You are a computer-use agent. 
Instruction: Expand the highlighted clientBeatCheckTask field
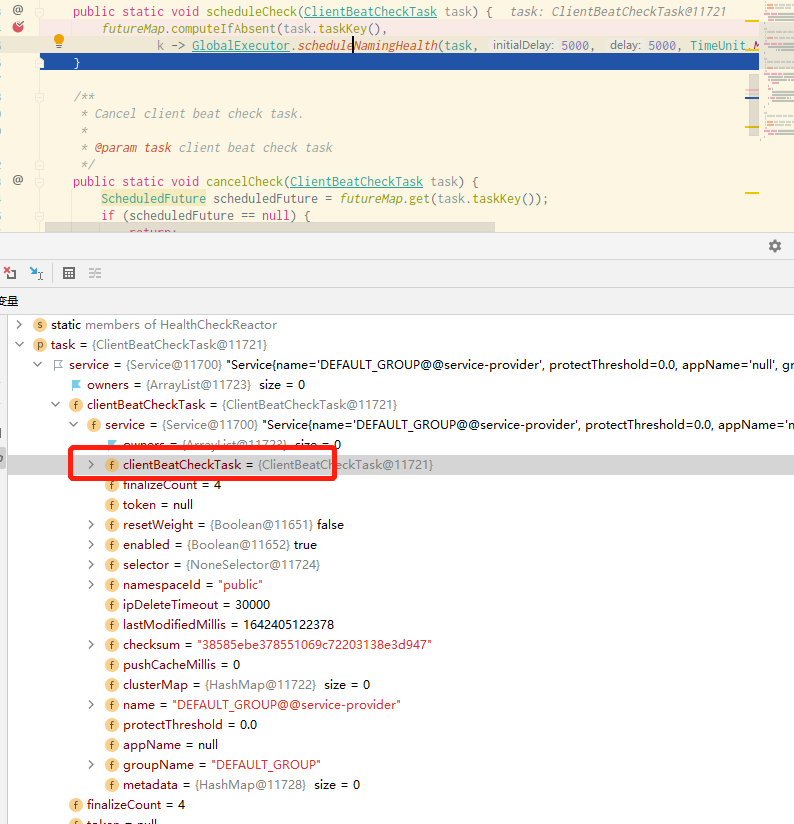pos(91,465)
